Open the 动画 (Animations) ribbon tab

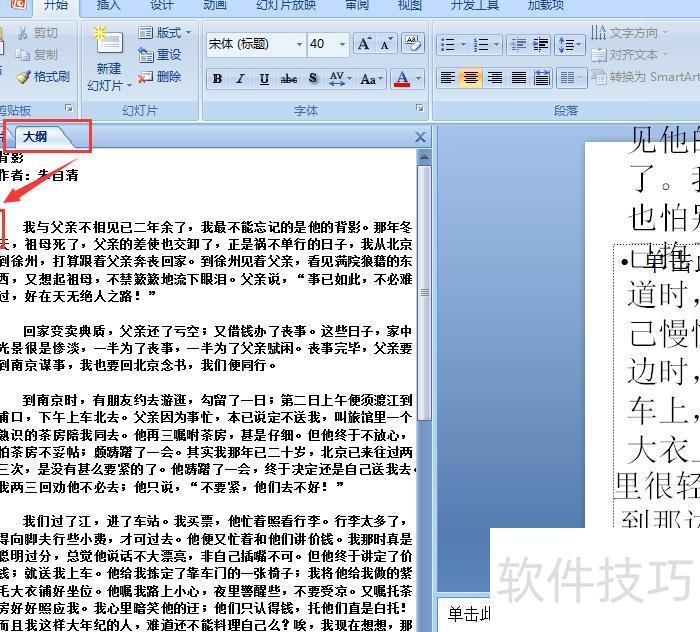[215, 5]
